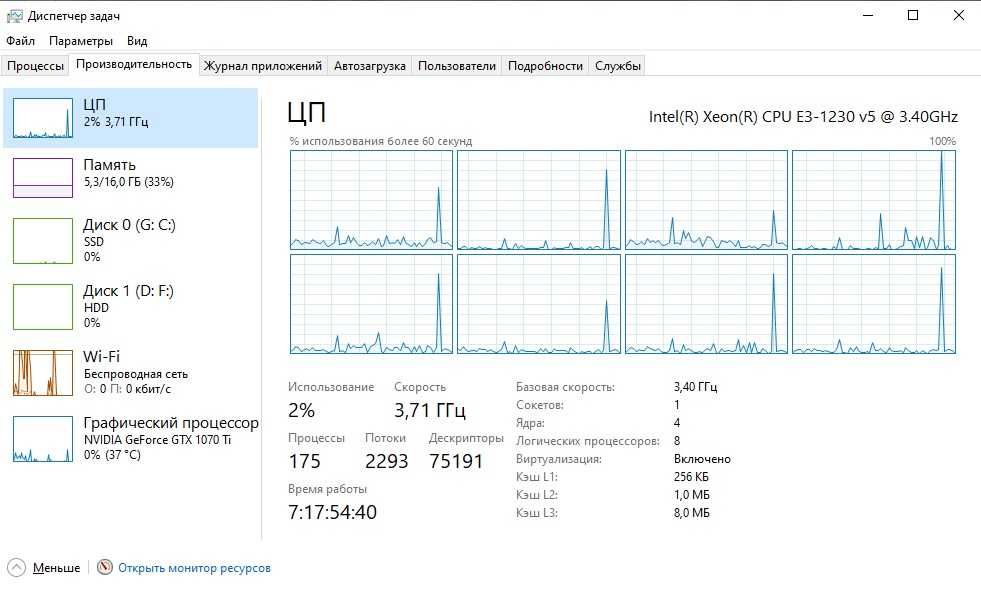This screenshot has height=590, width=981.
Task: Switch to the Пользователи tab
Action: (x=457, y=65)
